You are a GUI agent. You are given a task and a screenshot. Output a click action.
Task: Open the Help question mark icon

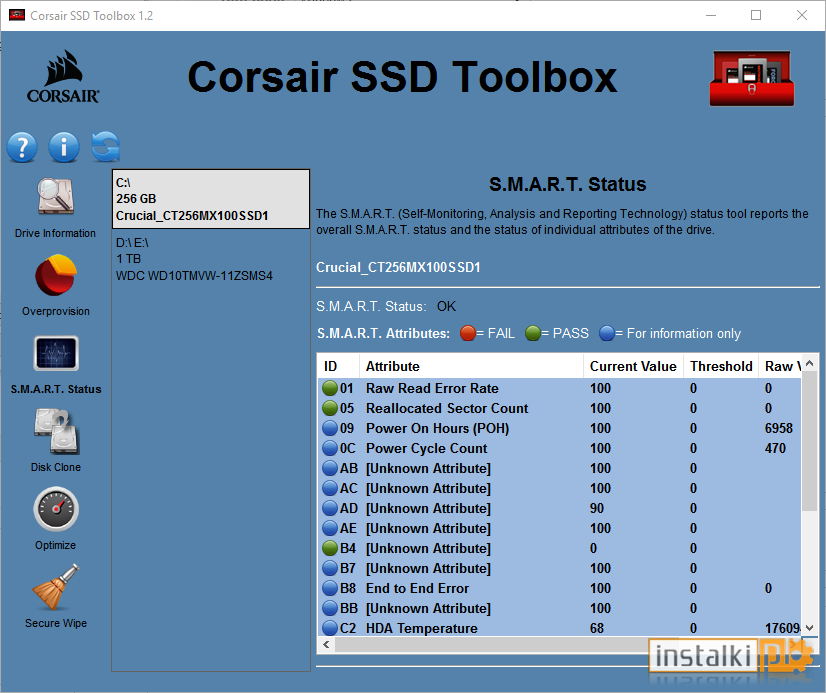click(22, 147)
